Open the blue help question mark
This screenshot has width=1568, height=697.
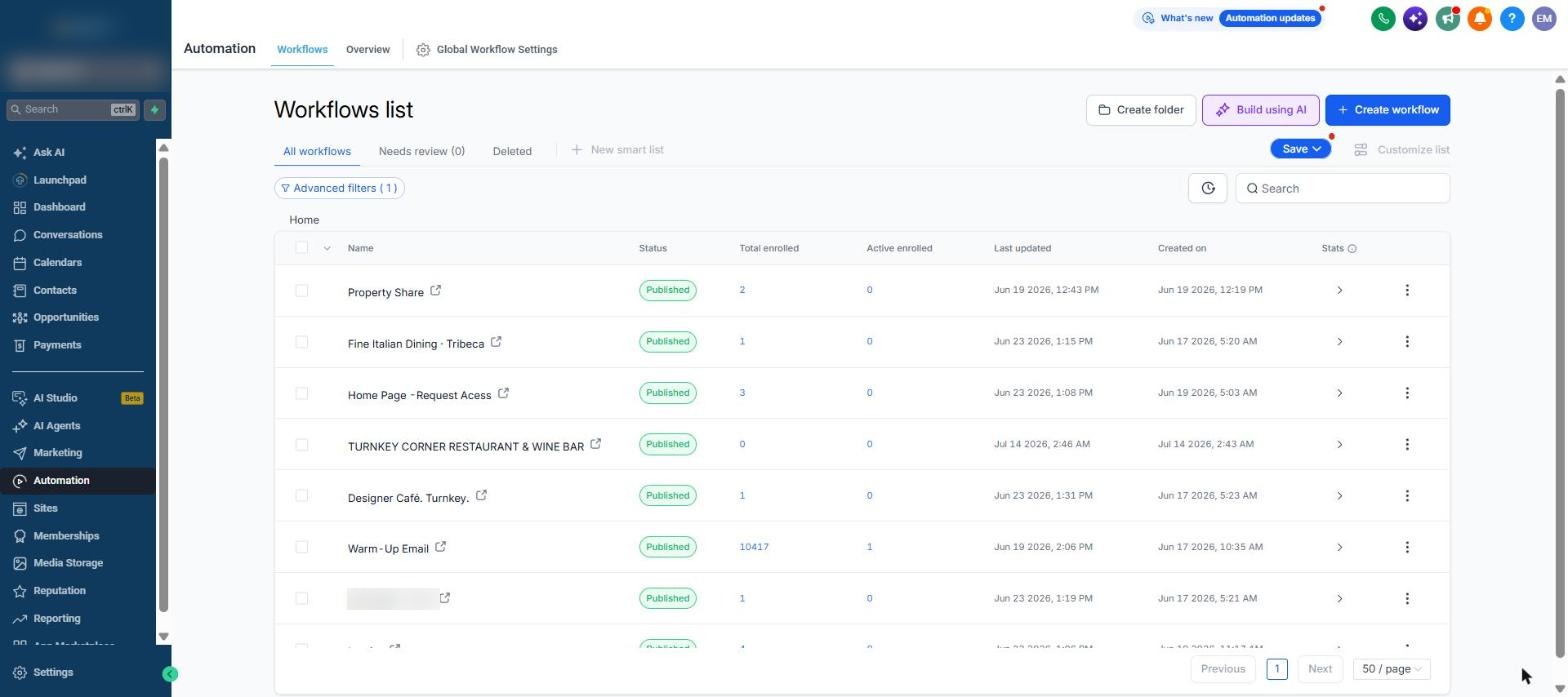[1512, 18]
